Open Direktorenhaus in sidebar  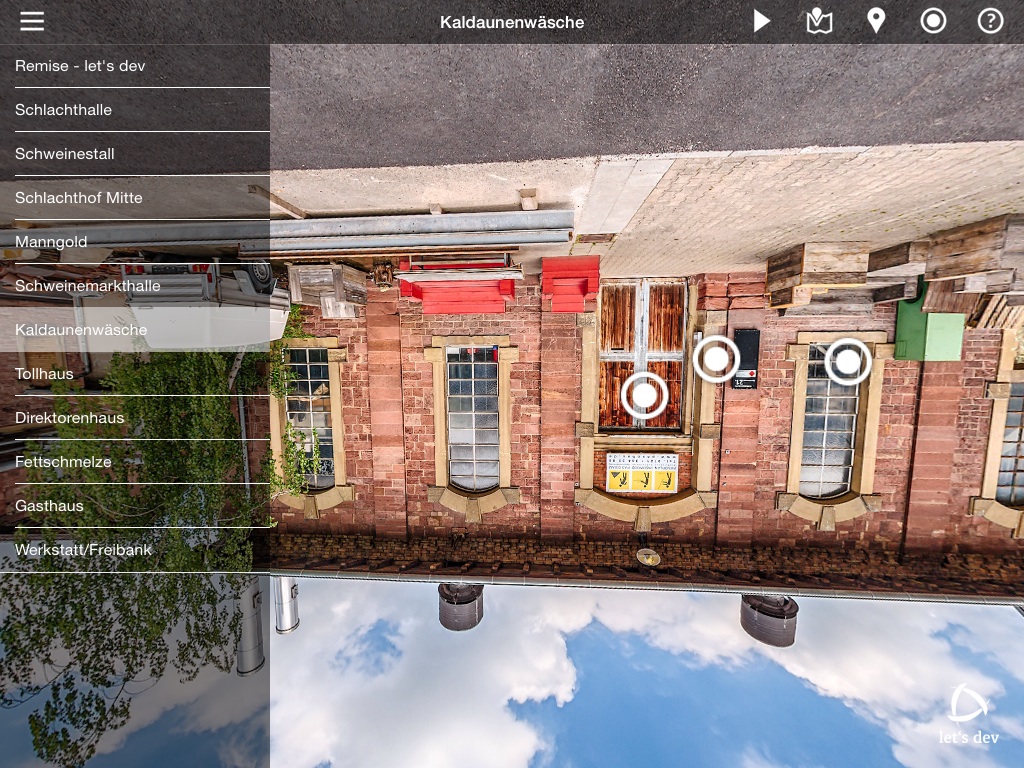pos(135,418)
